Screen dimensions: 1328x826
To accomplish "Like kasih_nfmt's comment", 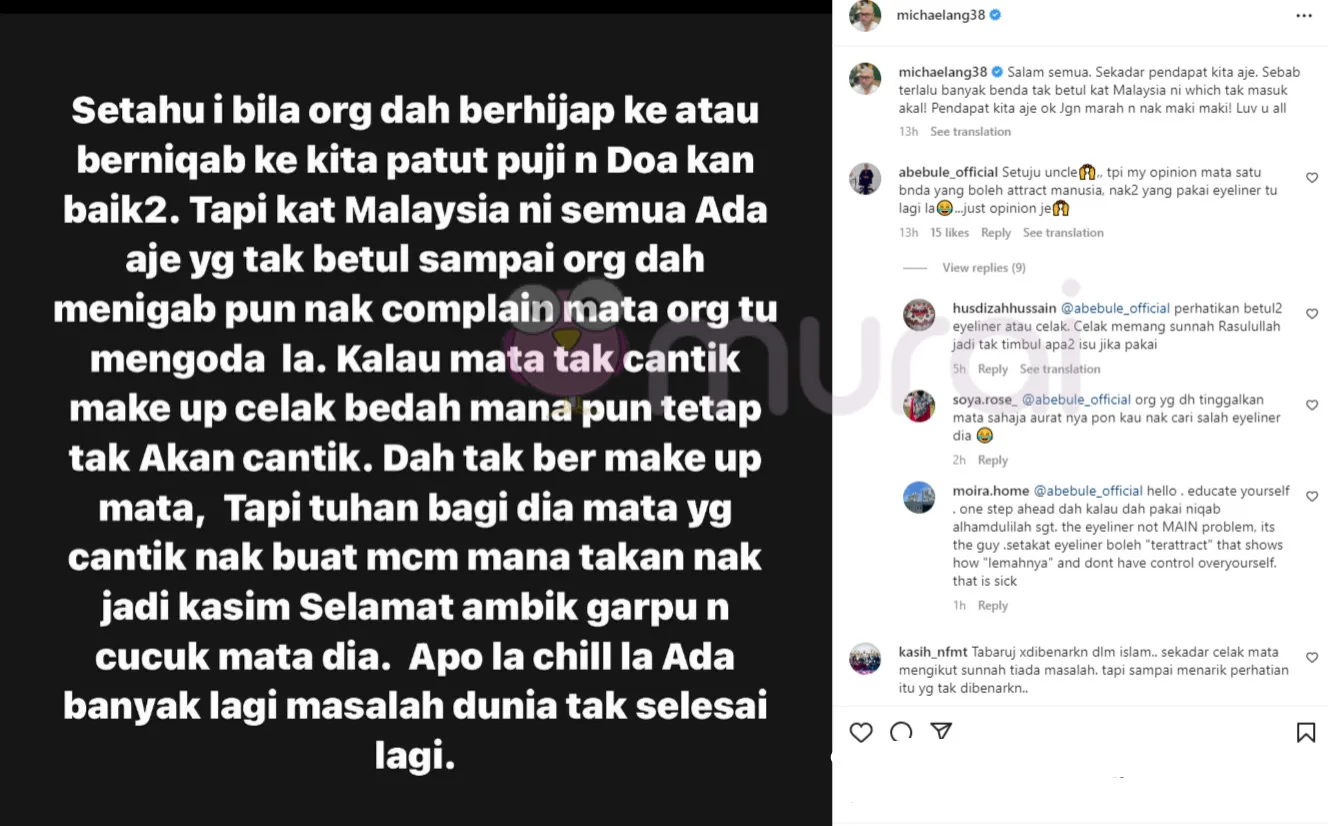I will tap(1312, 658).
